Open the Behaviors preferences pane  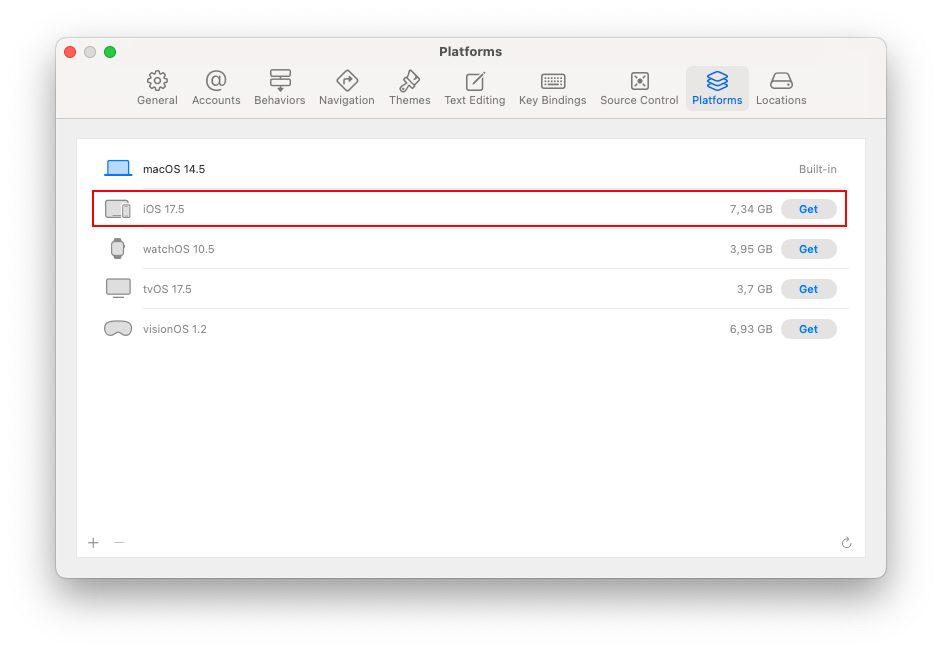pyautogui.click(x=279, y=88)
